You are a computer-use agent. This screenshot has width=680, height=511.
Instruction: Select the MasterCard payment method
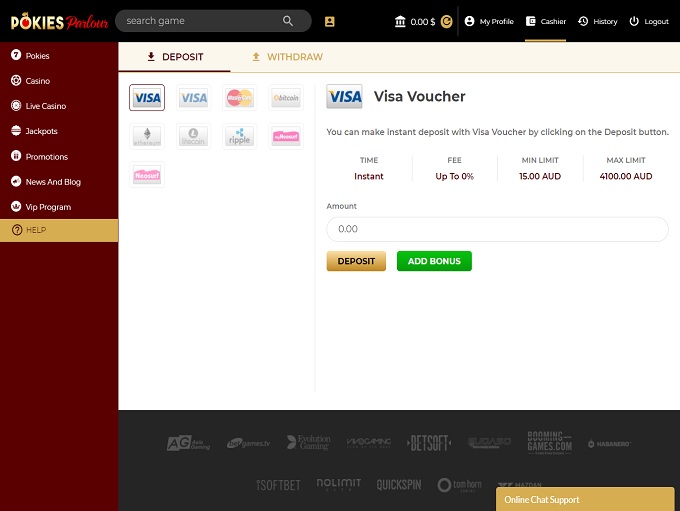click(x=239, y=97)
